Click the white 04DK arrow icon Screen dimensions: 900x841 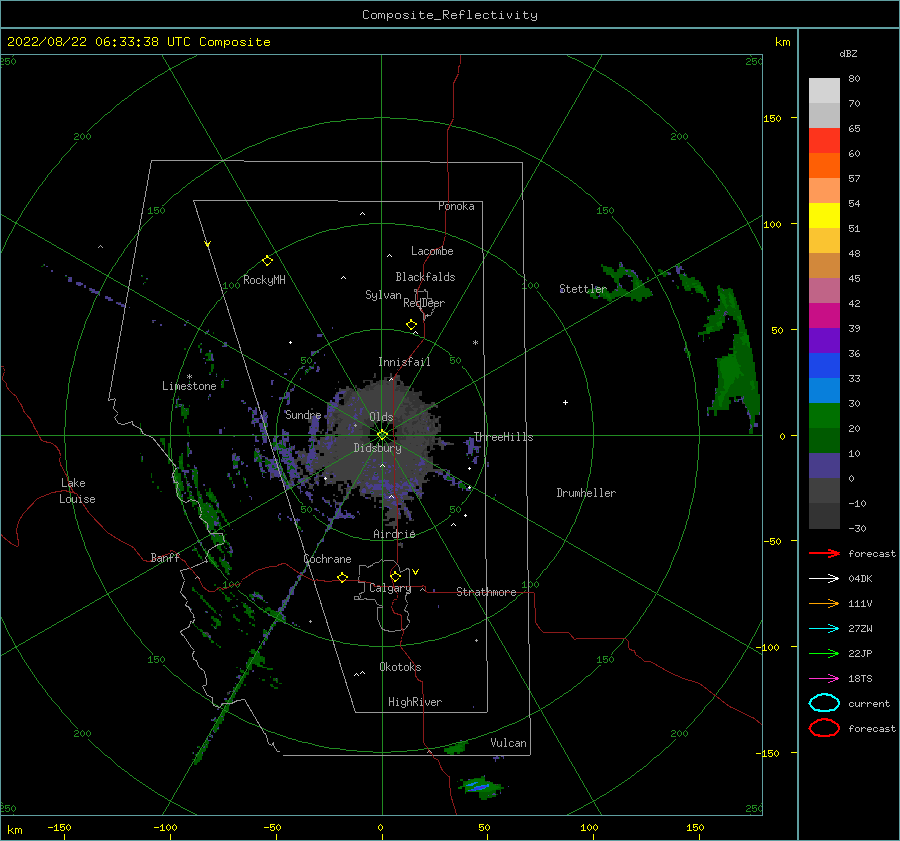pos(824,579)
